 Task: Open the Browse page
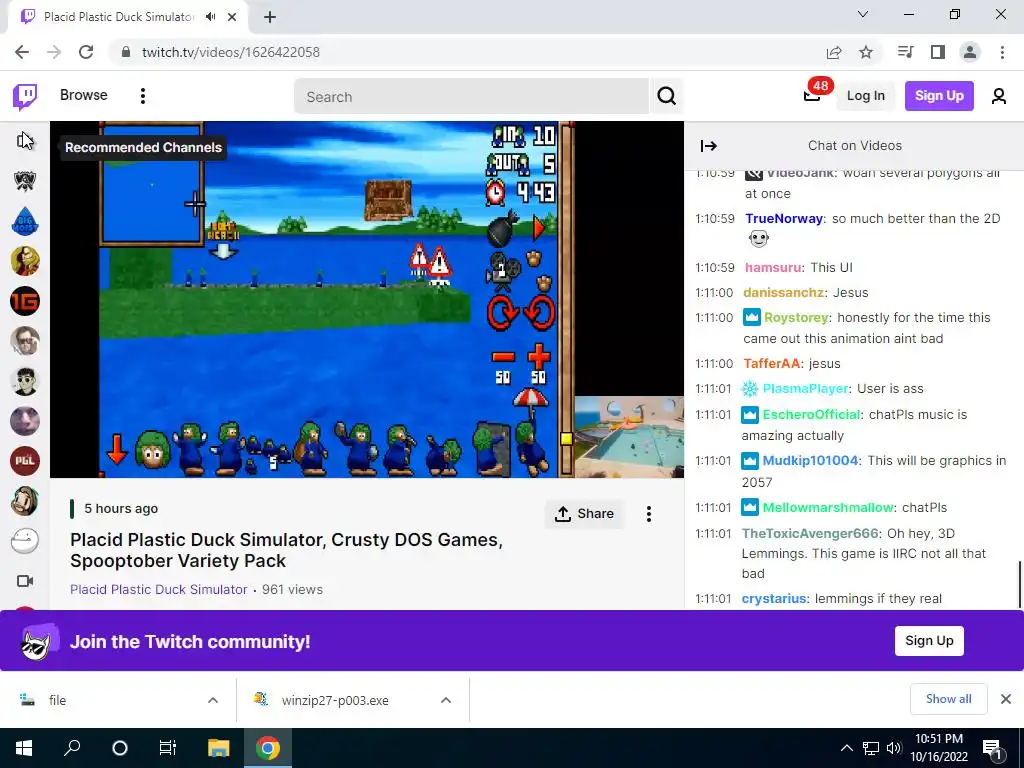84,95
